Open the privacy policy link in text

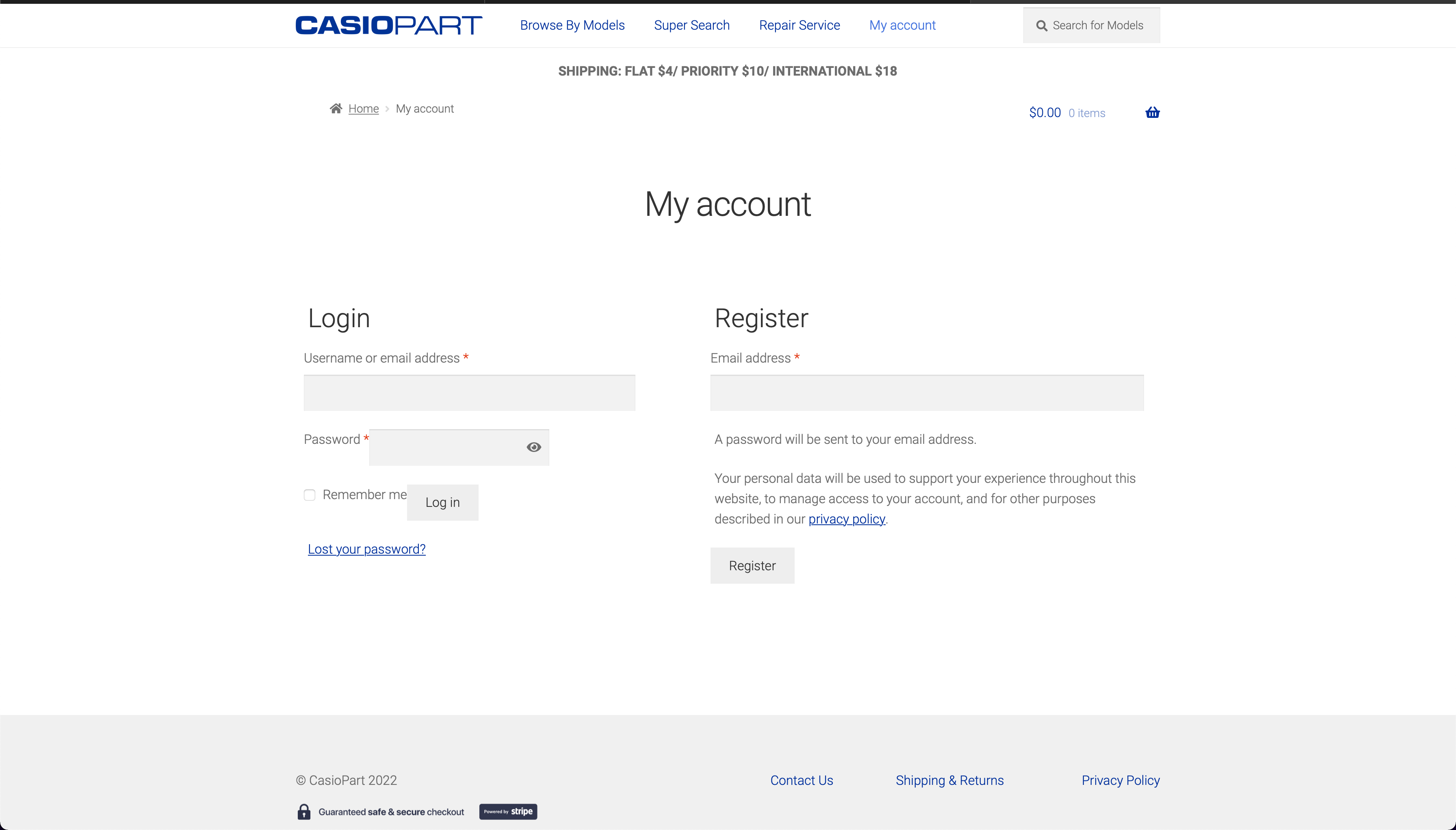coord(847,519)
